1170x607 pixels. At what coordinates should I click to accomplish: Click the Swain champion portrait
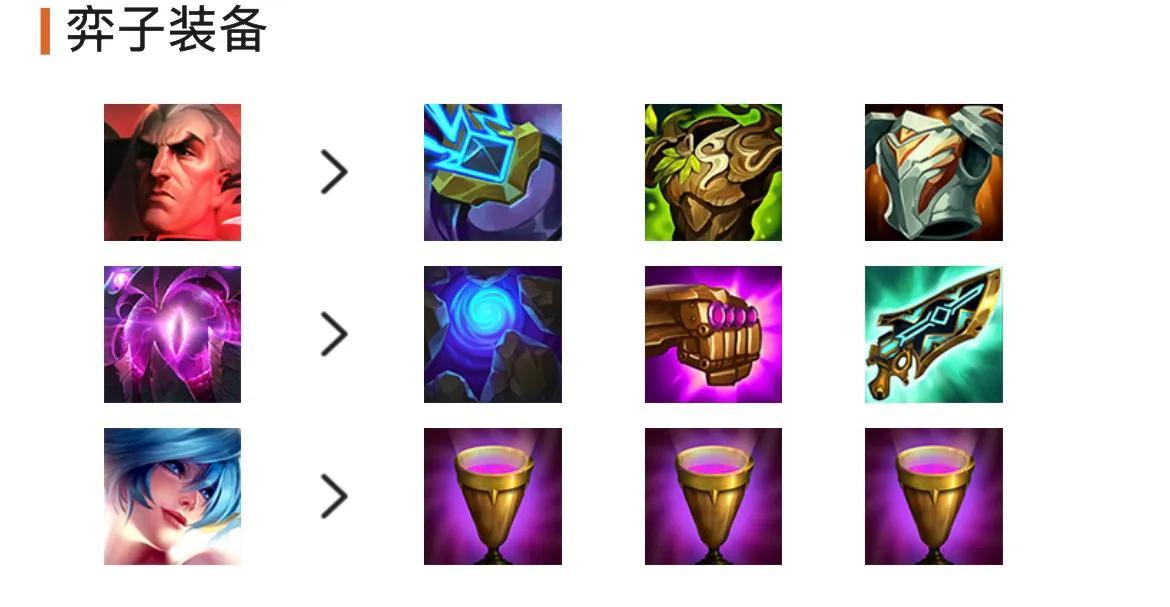coord(172,172)
